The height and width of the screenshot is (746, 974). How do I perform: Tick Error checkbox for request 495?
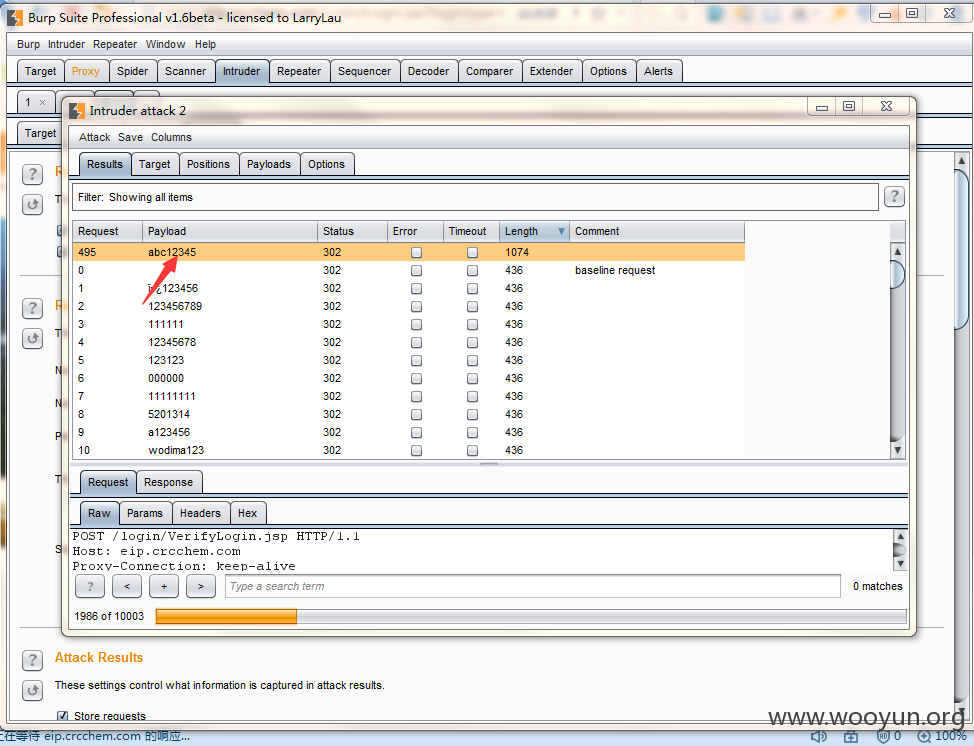click(416, 252)
